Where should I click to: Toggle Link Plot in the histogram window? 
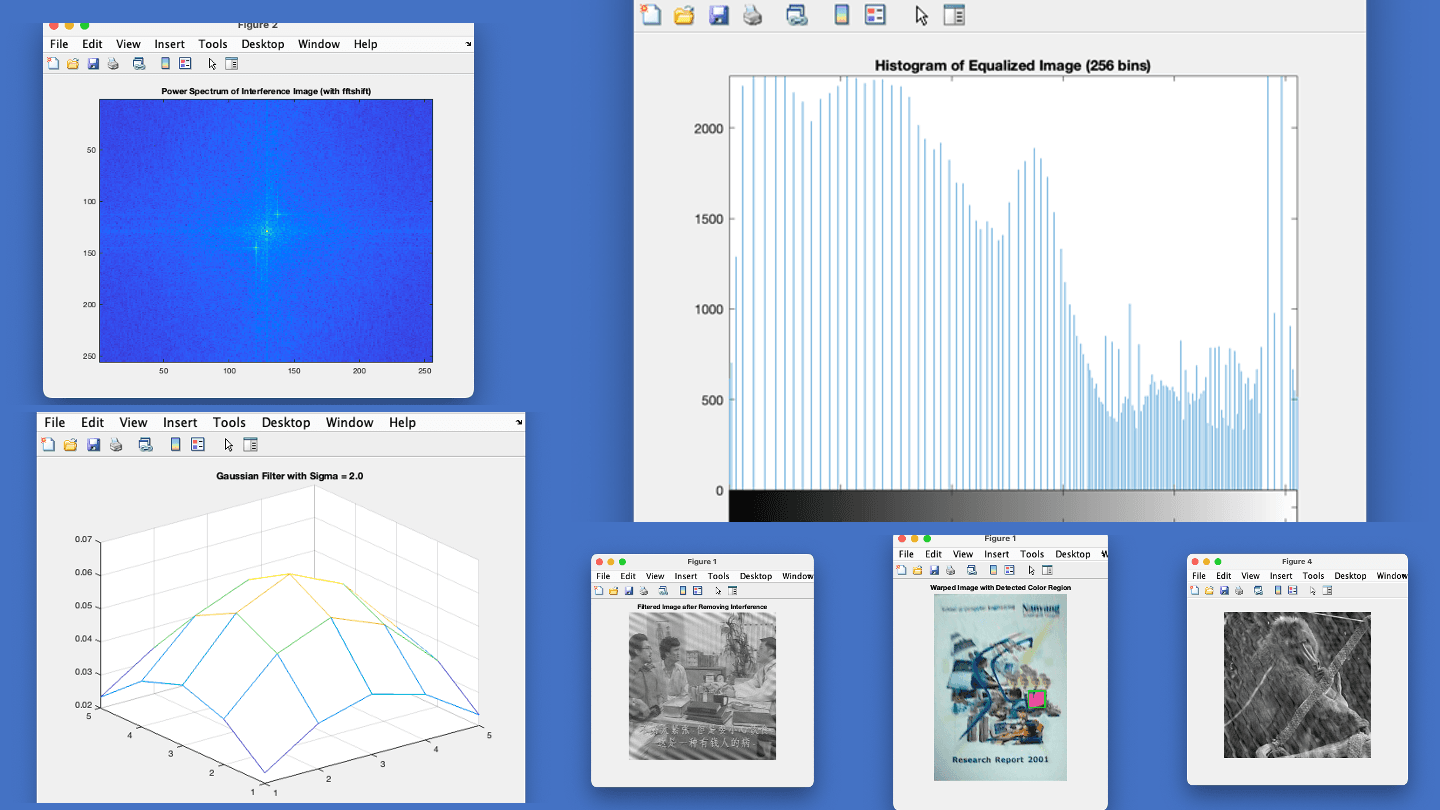click(x=795, y=15)
